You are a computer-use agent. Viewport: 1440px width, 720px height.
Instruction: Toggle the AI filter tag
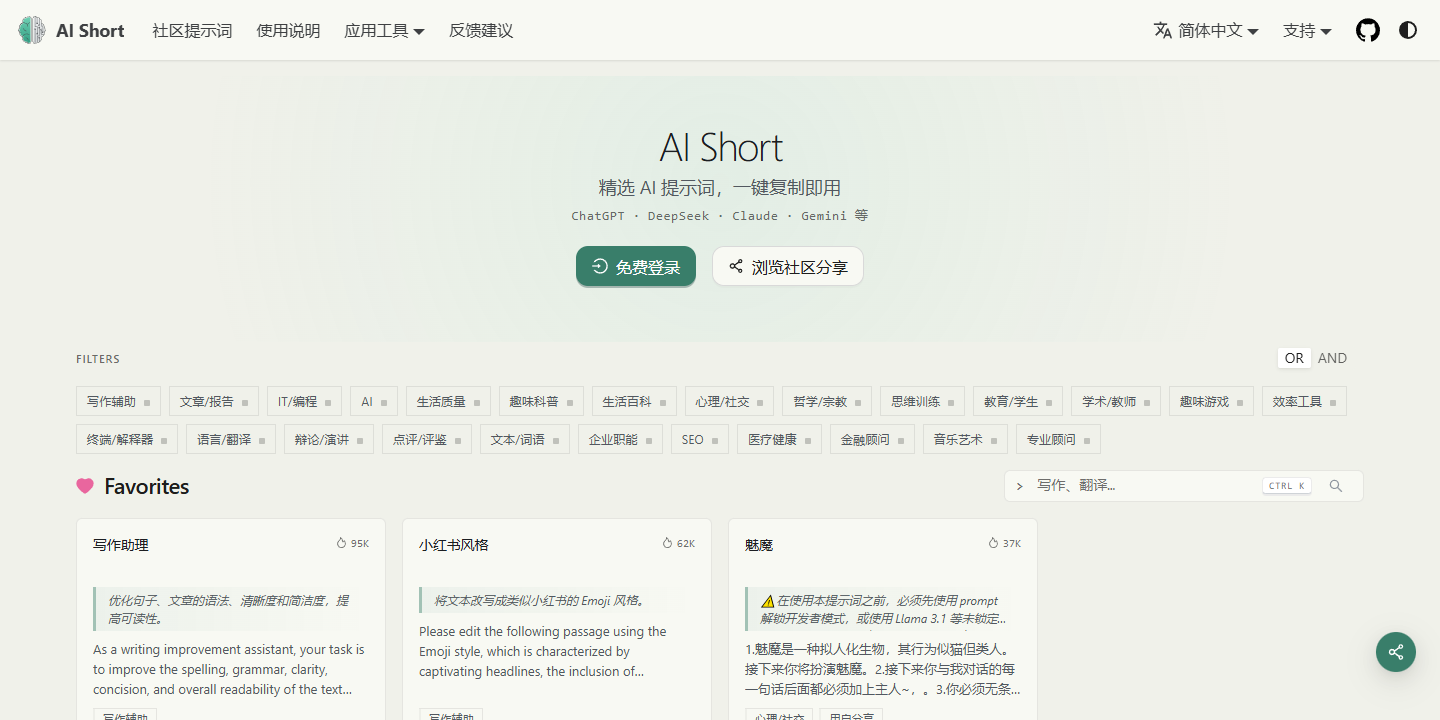374,401
